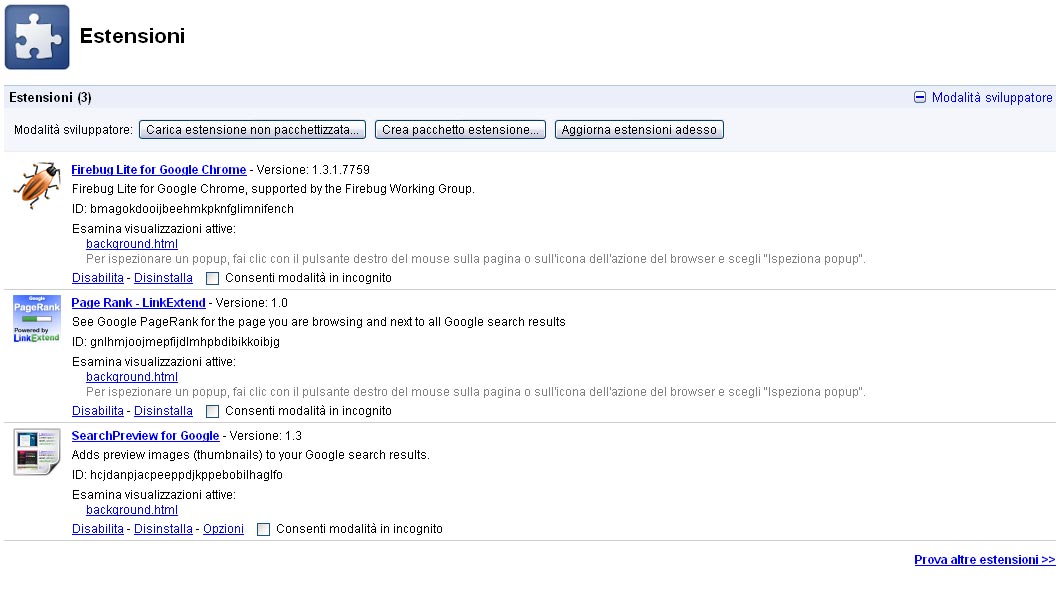The image size is (1064, 589).
Task: Open the Firebug Lite for Google Chrome link
Action: point(159,170)
